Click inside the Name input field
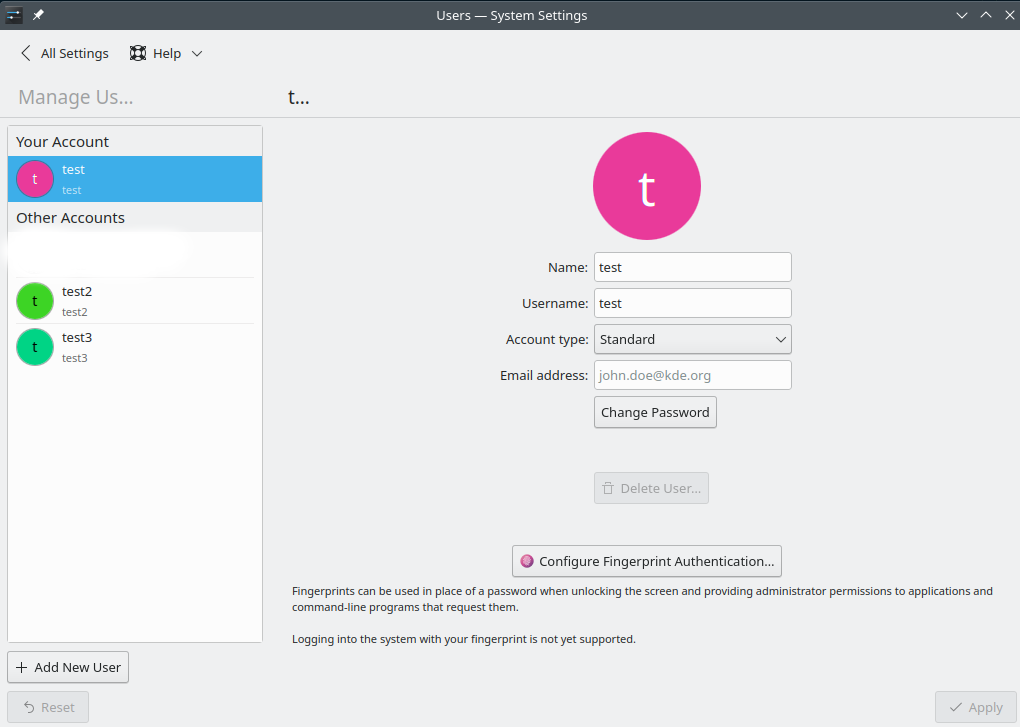The height and width of the screenshot is (727, 1020). tap(692, 267)
